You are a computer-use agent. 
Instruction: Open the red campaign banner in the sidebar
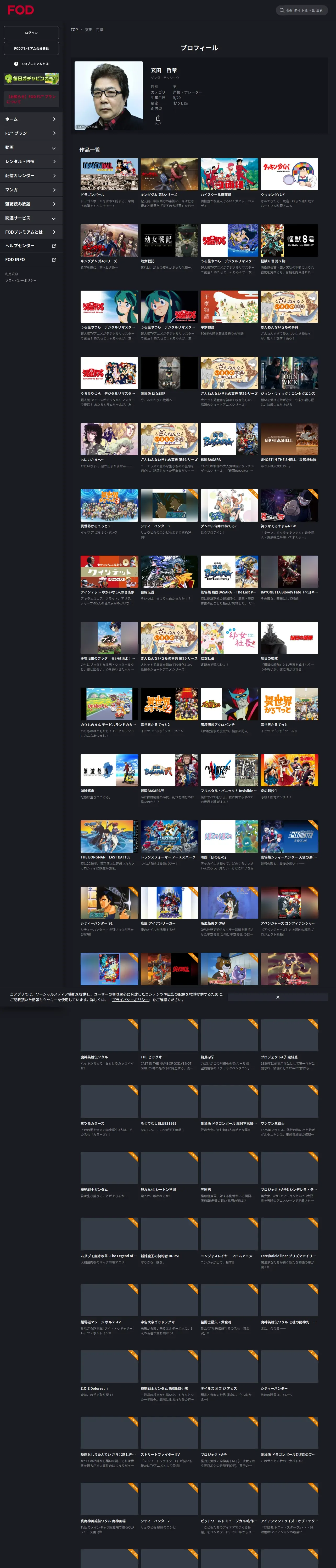coord(32,98)
